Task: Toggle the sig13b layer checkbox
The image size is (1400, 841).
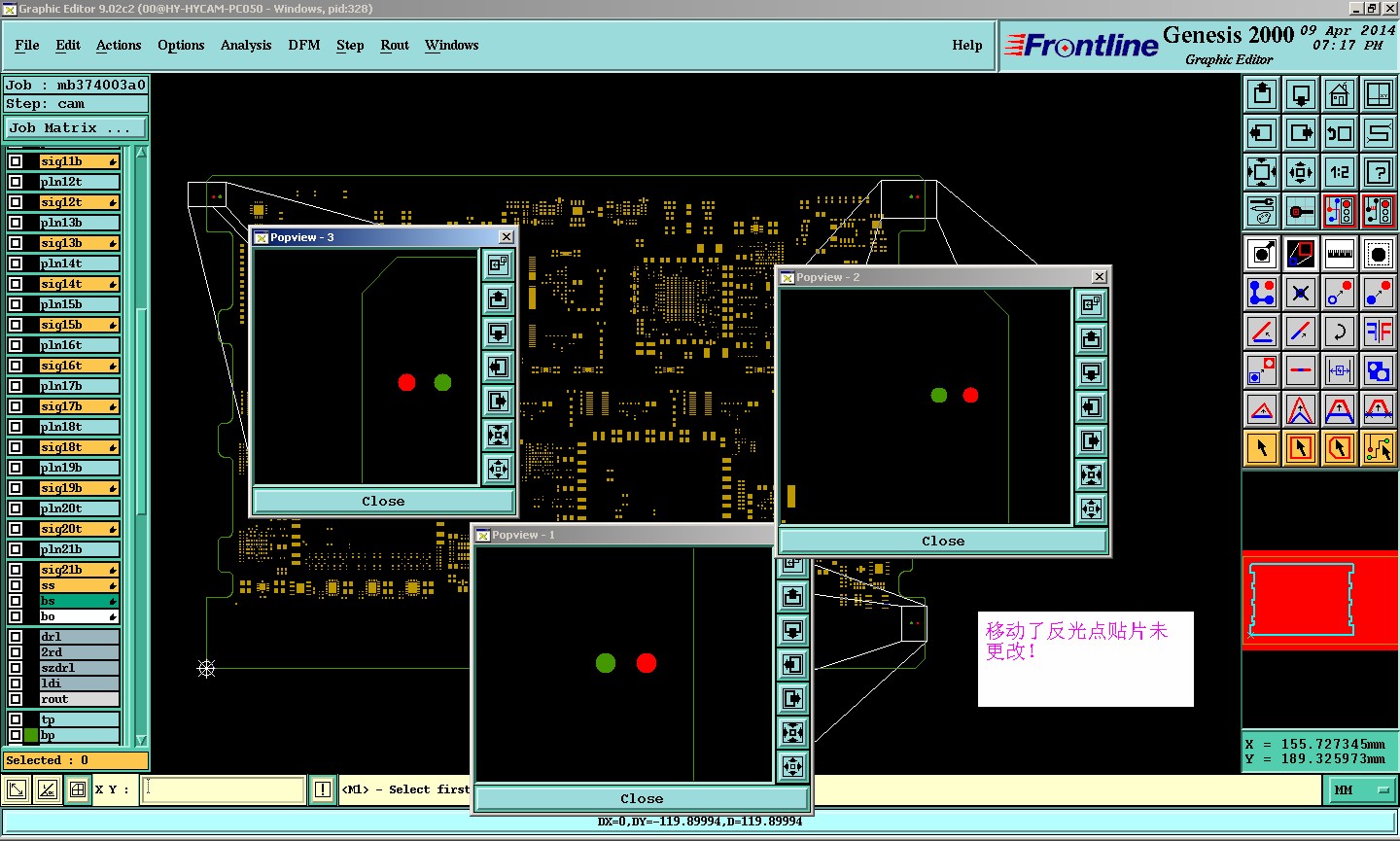Action: point(16,243)
